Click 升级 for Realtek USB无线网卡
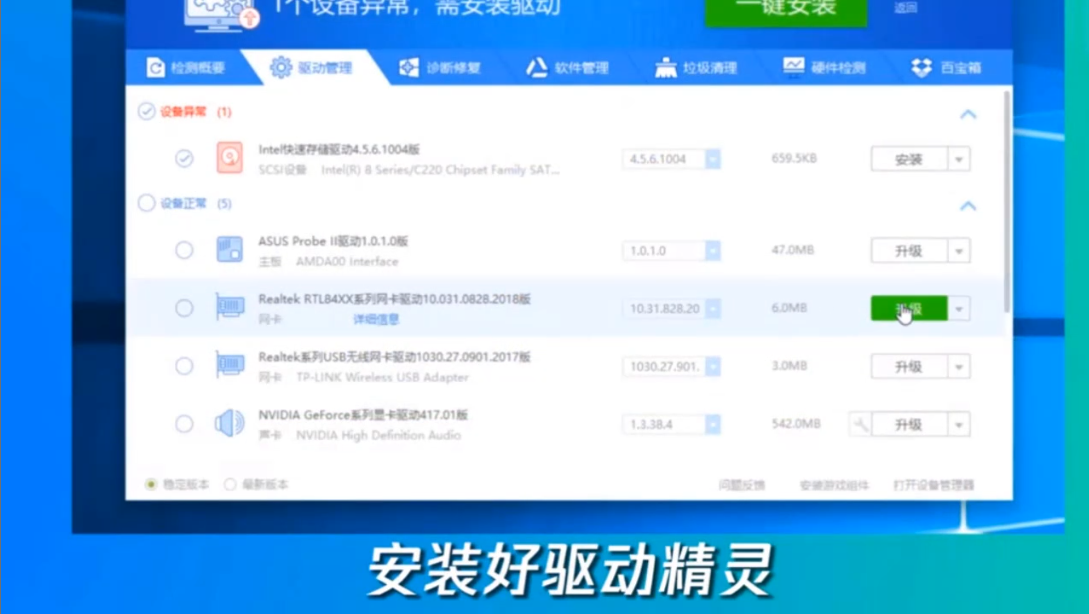Screen dimensions: 1089x614 tap(909, 366)
